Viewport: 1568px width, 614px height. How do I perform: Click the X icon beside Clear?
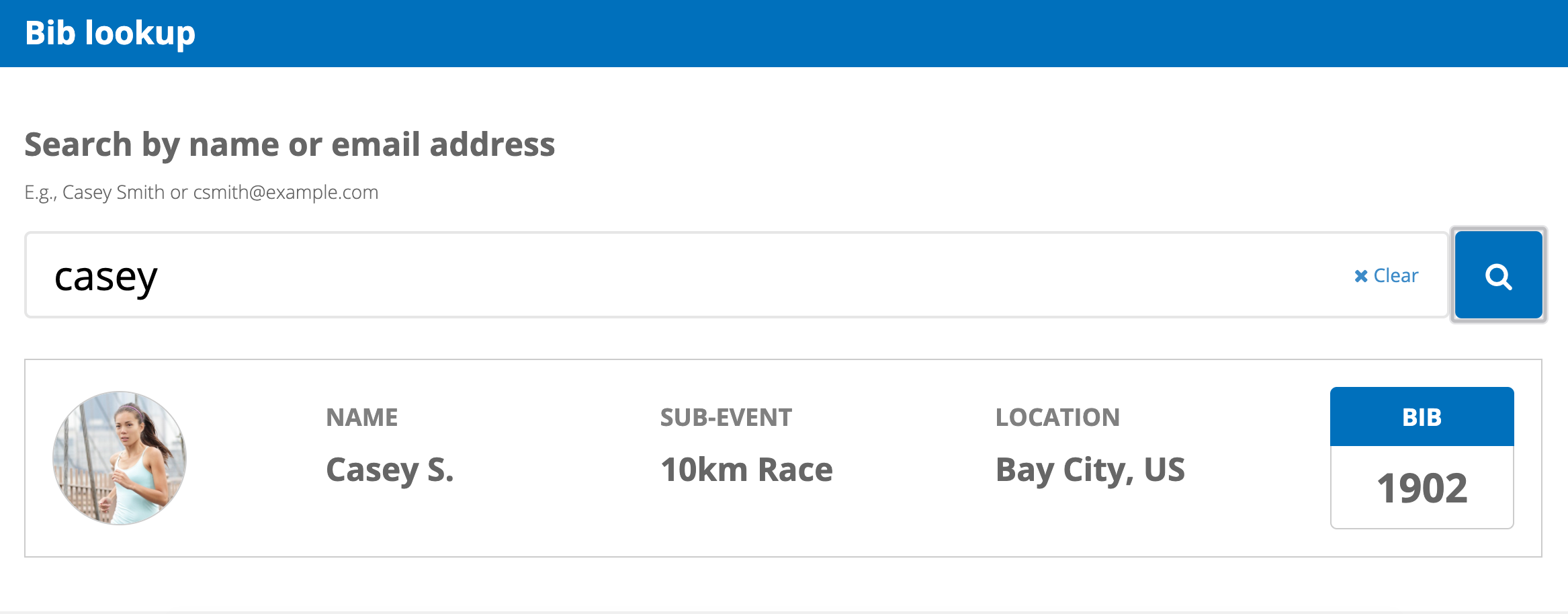click(1361, 276)
